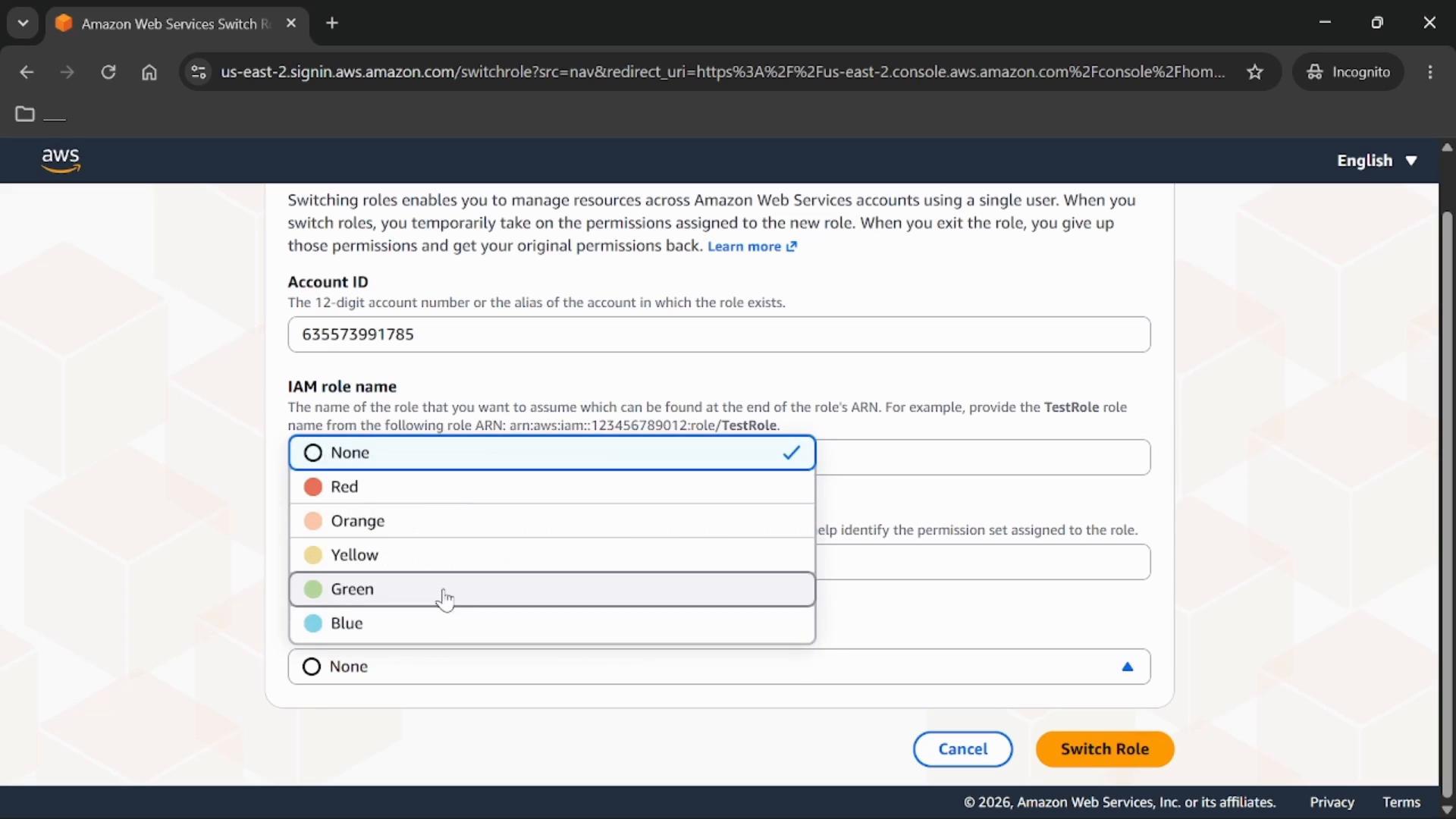Image resolution: width=1456 pixels, height=819 pixels.
Task: Open the English language dropdown
Action: pos(1377,161)
